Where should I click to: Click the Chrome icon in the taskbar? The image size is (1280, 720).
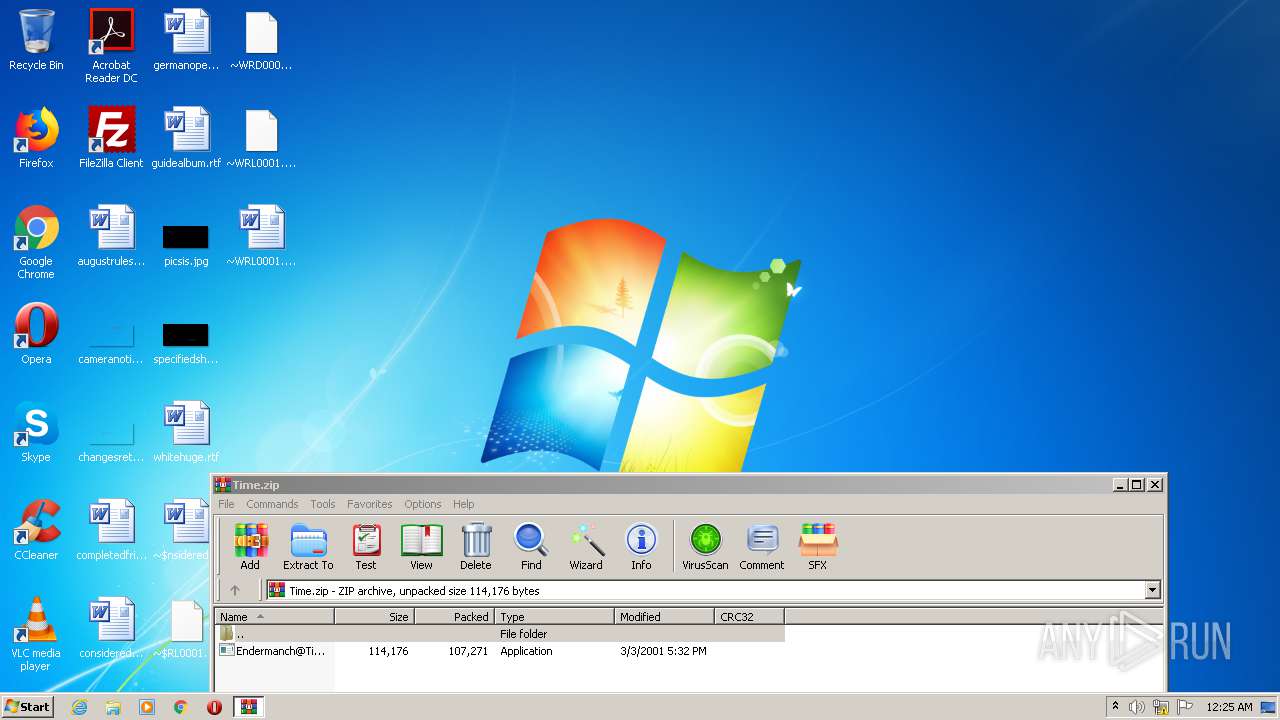pos(181,707)
